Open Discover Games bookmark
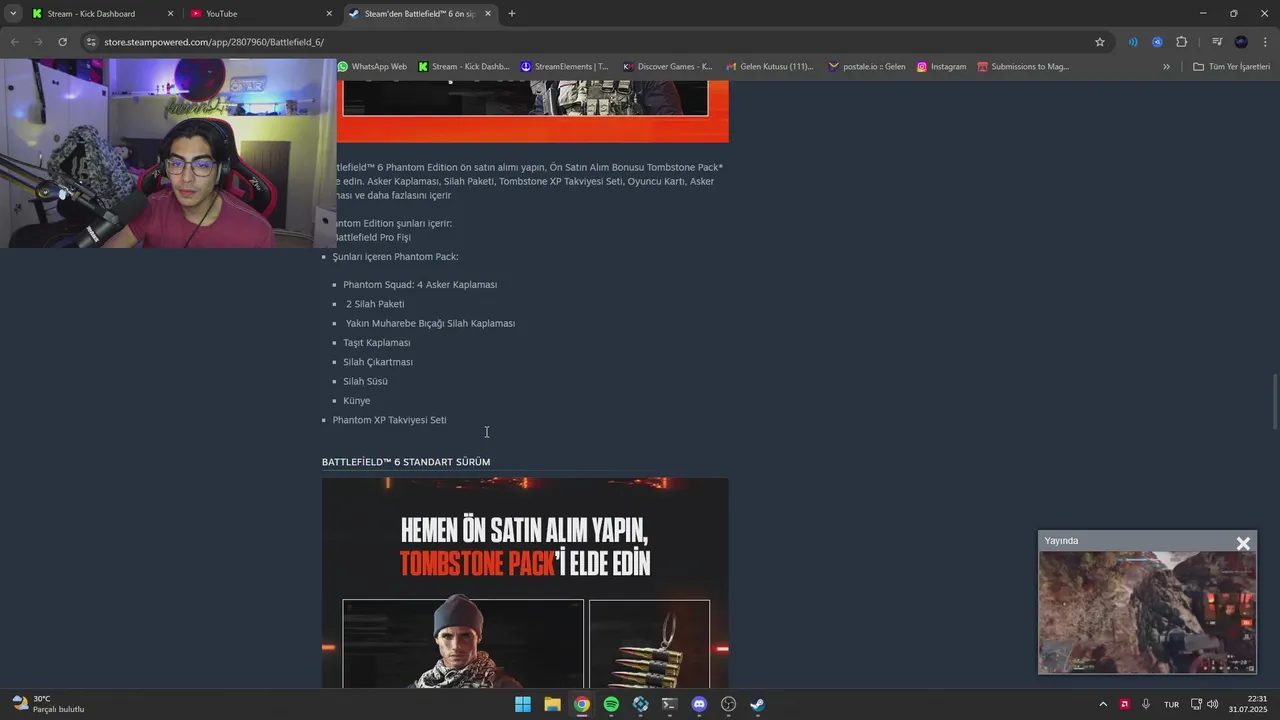This screenshot has width=1280, height=720. tap(667, 67)
